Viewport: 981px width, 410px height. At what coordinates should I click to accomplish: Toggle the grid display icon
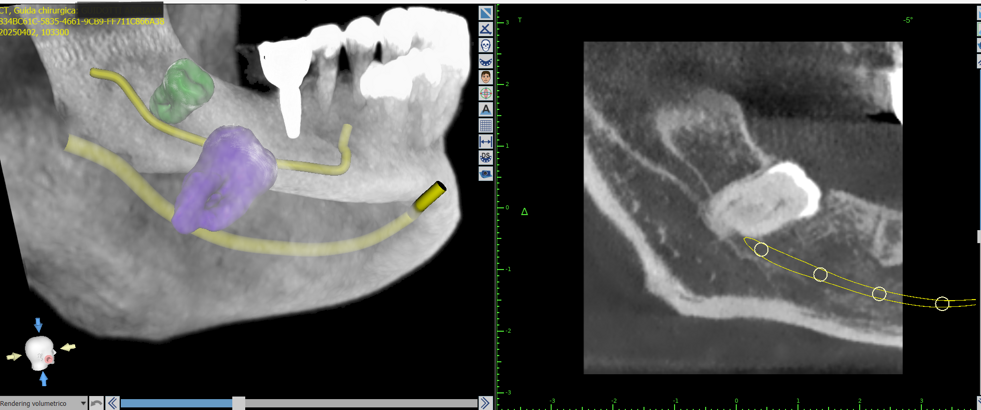(x=486, y=126)
